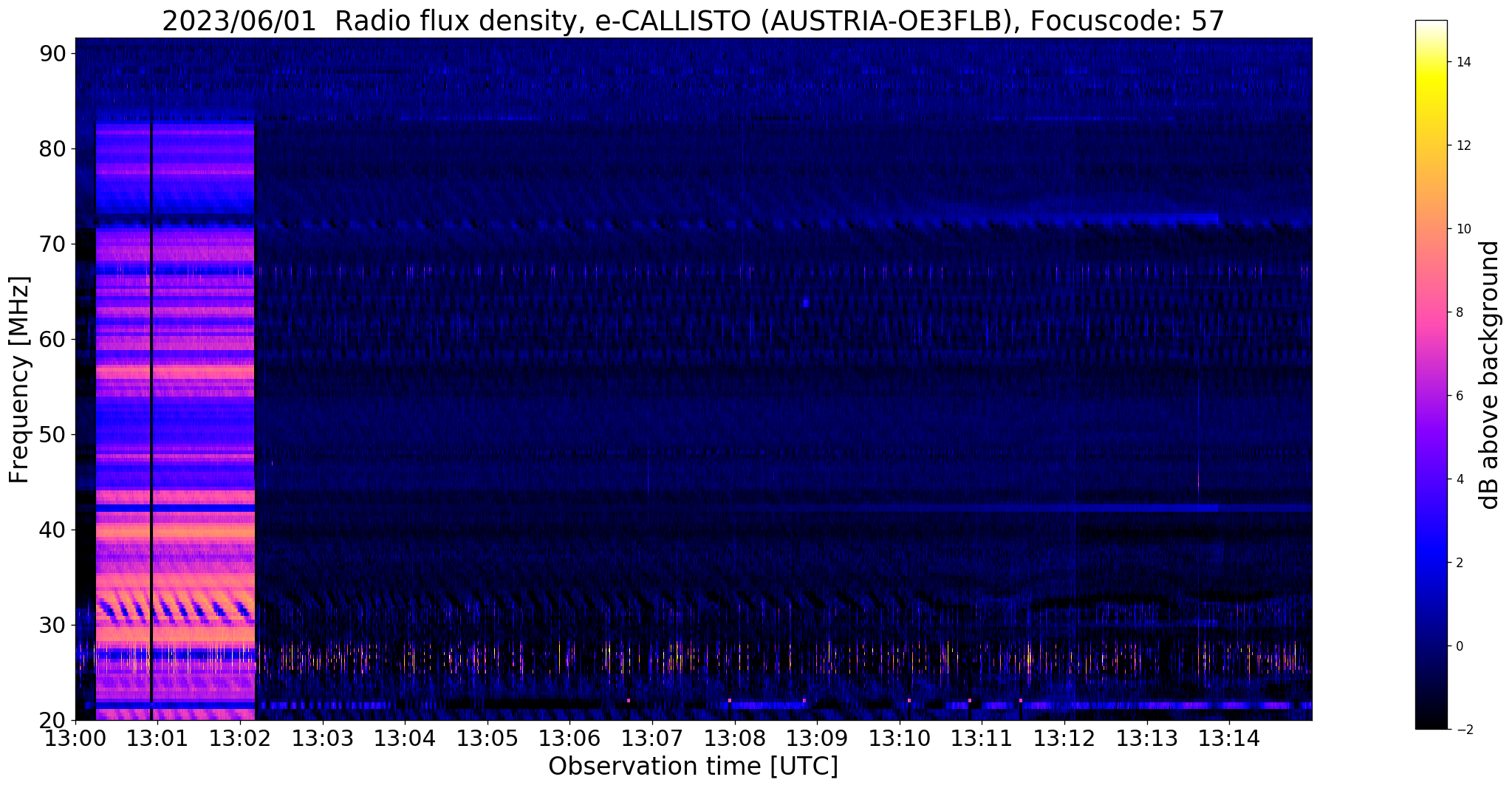Click the colorbar tick value 8

1458,312
